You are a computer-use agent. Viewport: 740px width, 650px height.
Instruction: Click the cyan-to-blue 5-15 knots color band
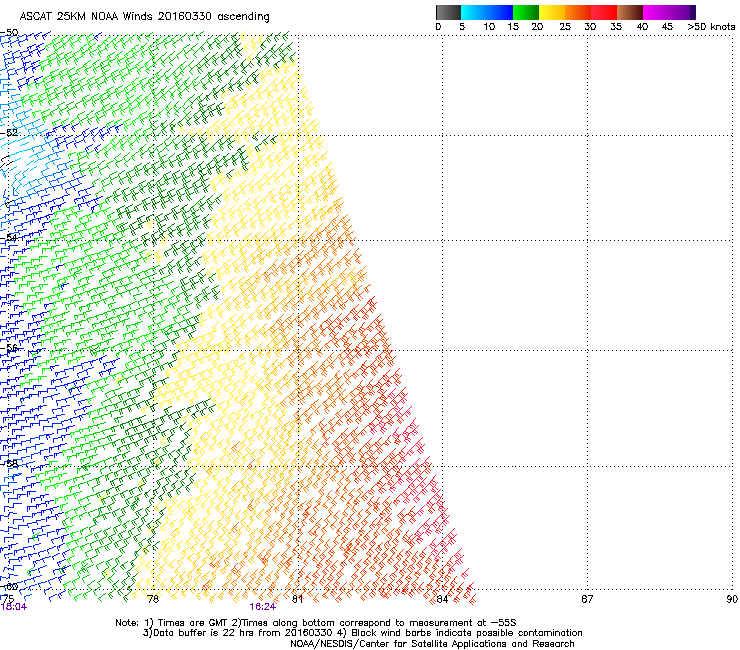[487, 12]
